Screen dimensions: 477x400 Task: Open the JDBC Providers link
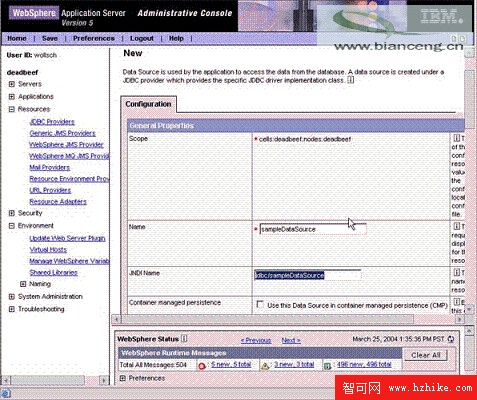point(52,122)
